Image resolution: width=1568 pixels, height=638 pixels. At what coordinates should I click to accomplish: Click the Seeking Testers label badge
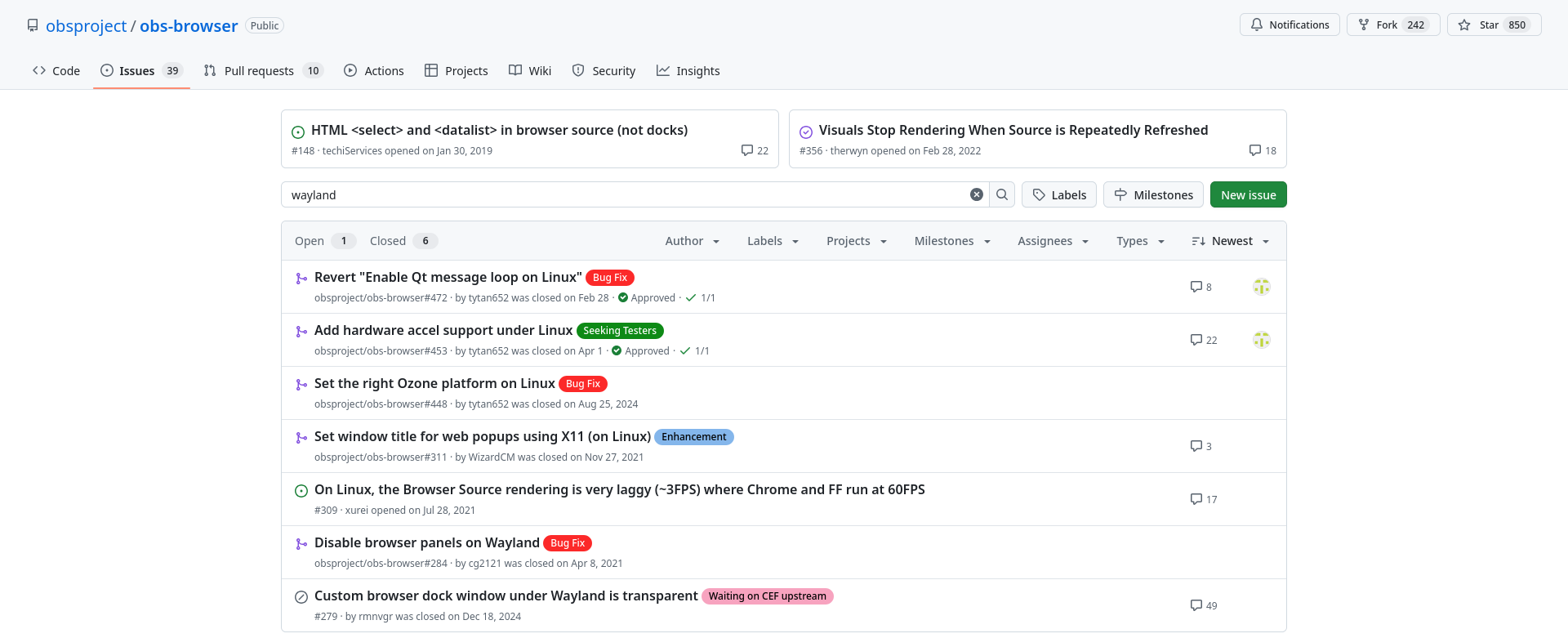620,331
